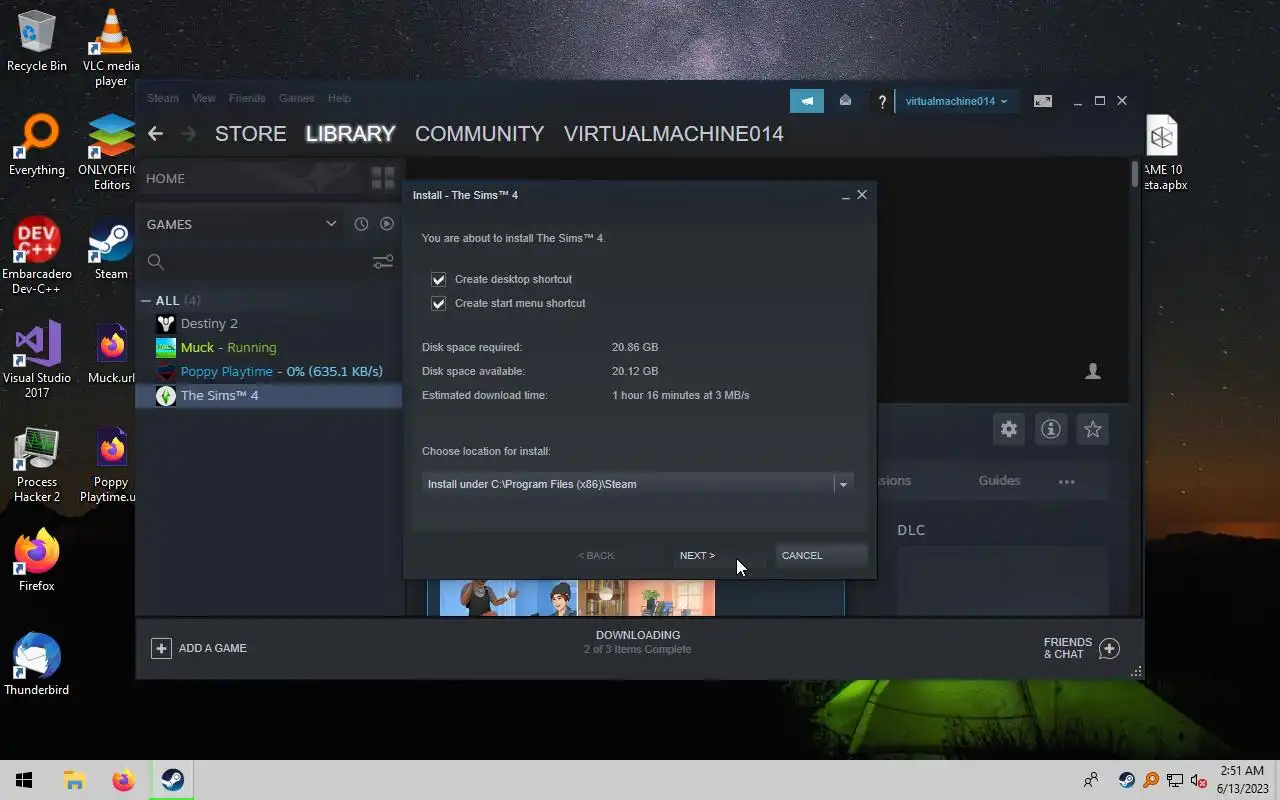
Task: Uncheck Create desktop shortcut
Action: pyautogui.click(x=438, y=279)
